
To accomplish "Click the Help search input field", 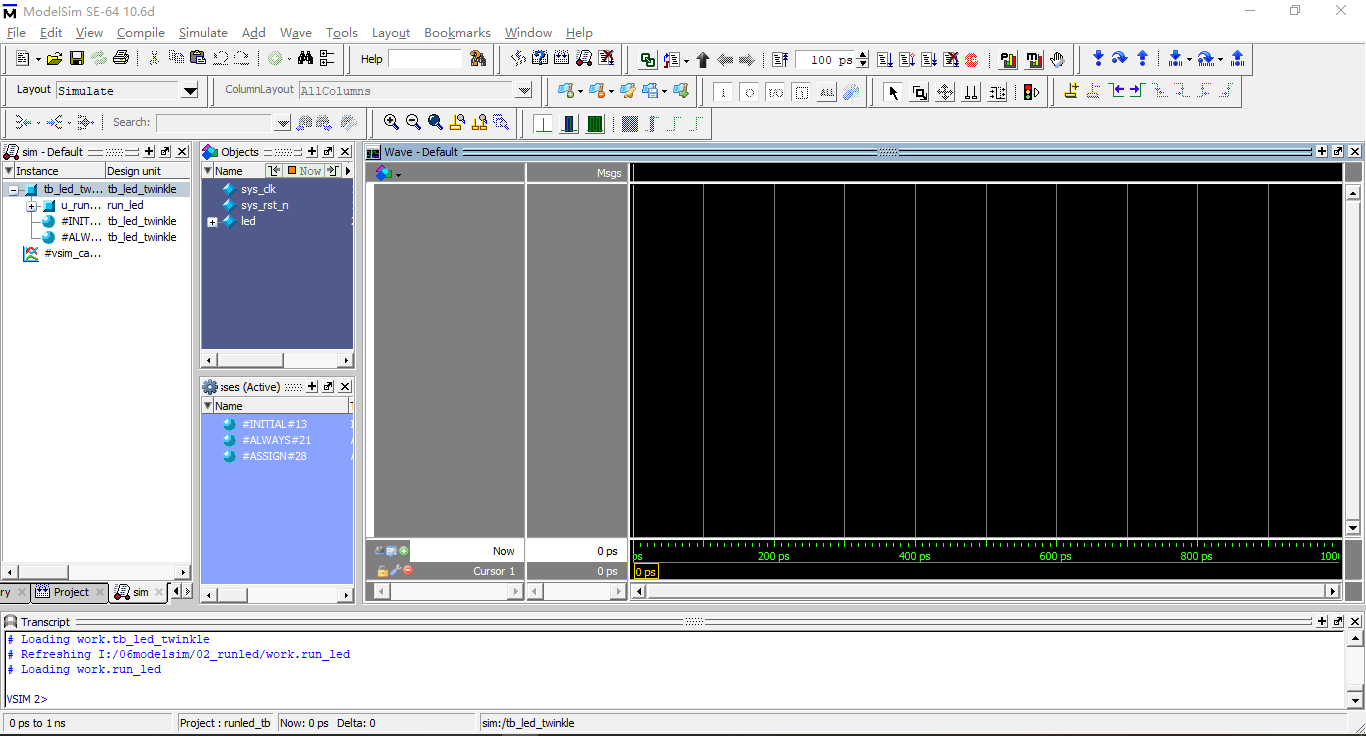I will (425, 59).
